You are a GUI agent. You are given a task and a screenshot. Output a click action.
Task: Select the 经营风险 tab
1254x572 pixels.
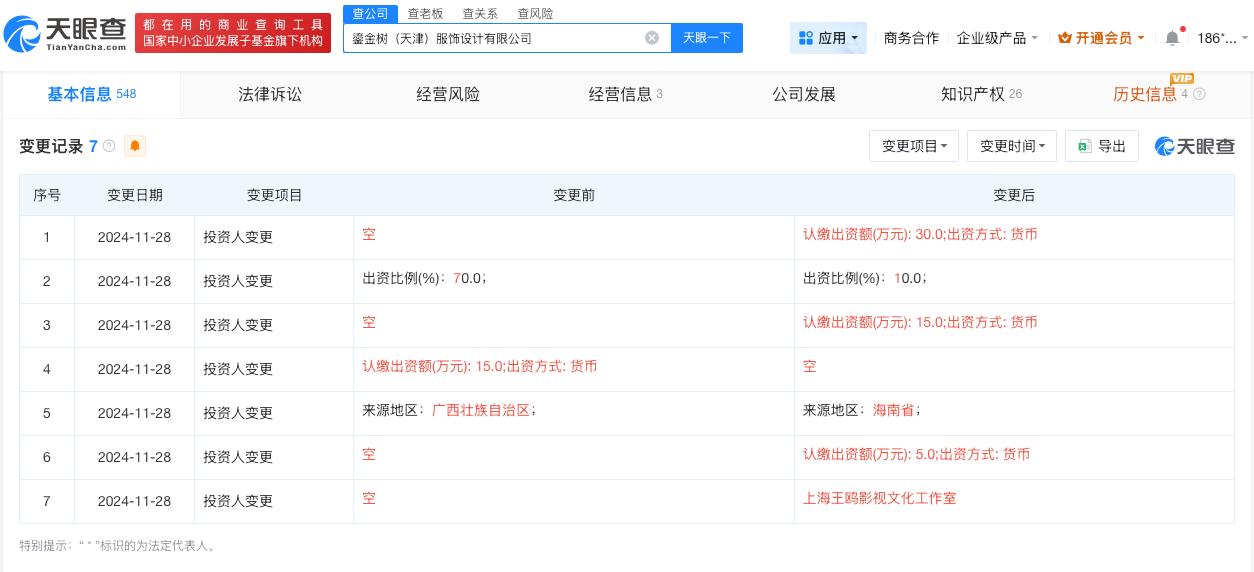(x=448, y=94)
